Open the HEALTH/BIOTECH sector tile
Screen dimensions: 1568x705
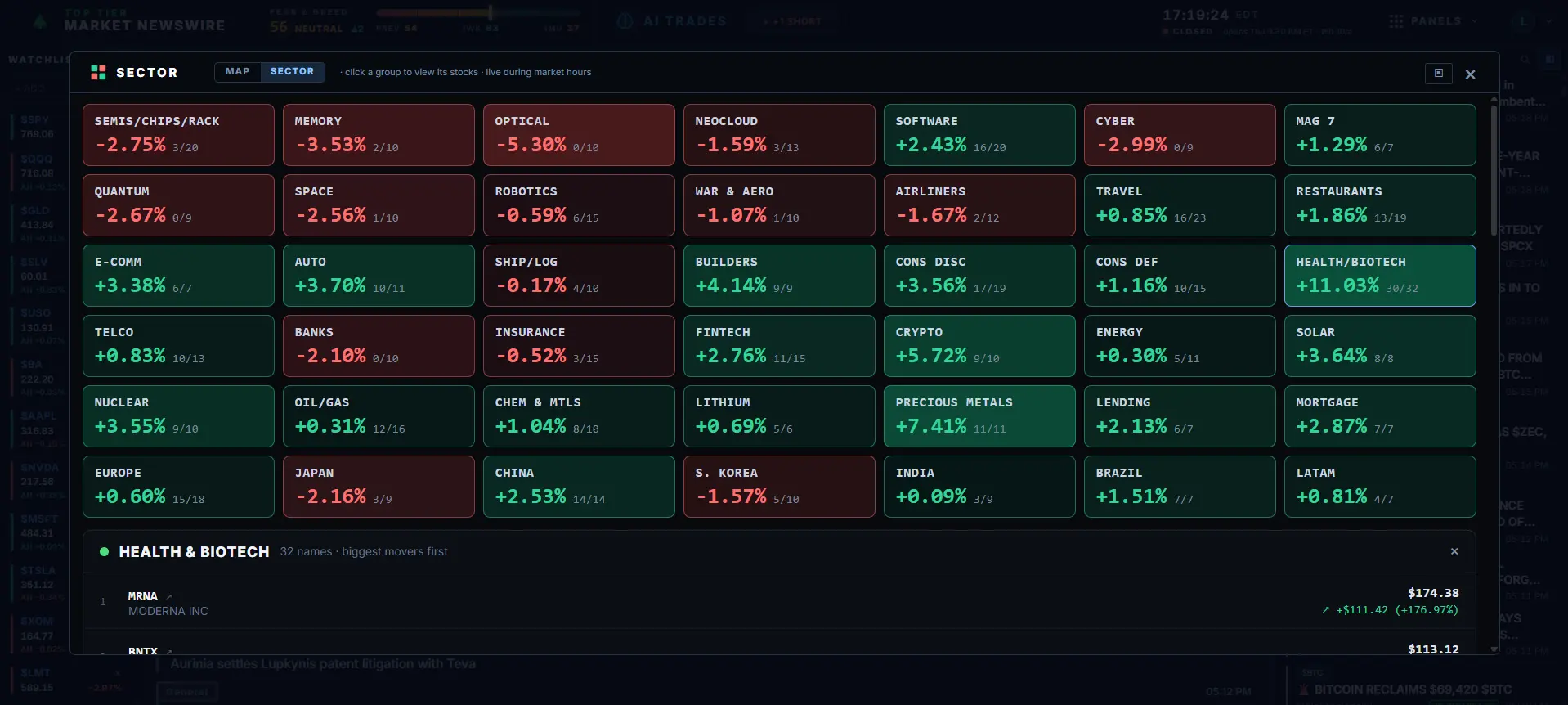pos(1380,276)
